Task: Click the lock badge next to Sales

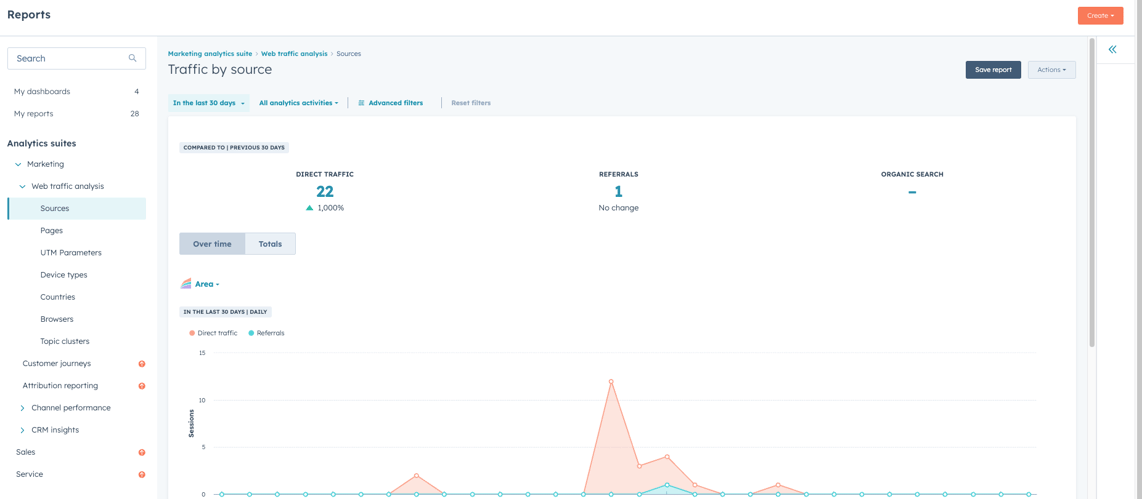Action: coord(142,452)
